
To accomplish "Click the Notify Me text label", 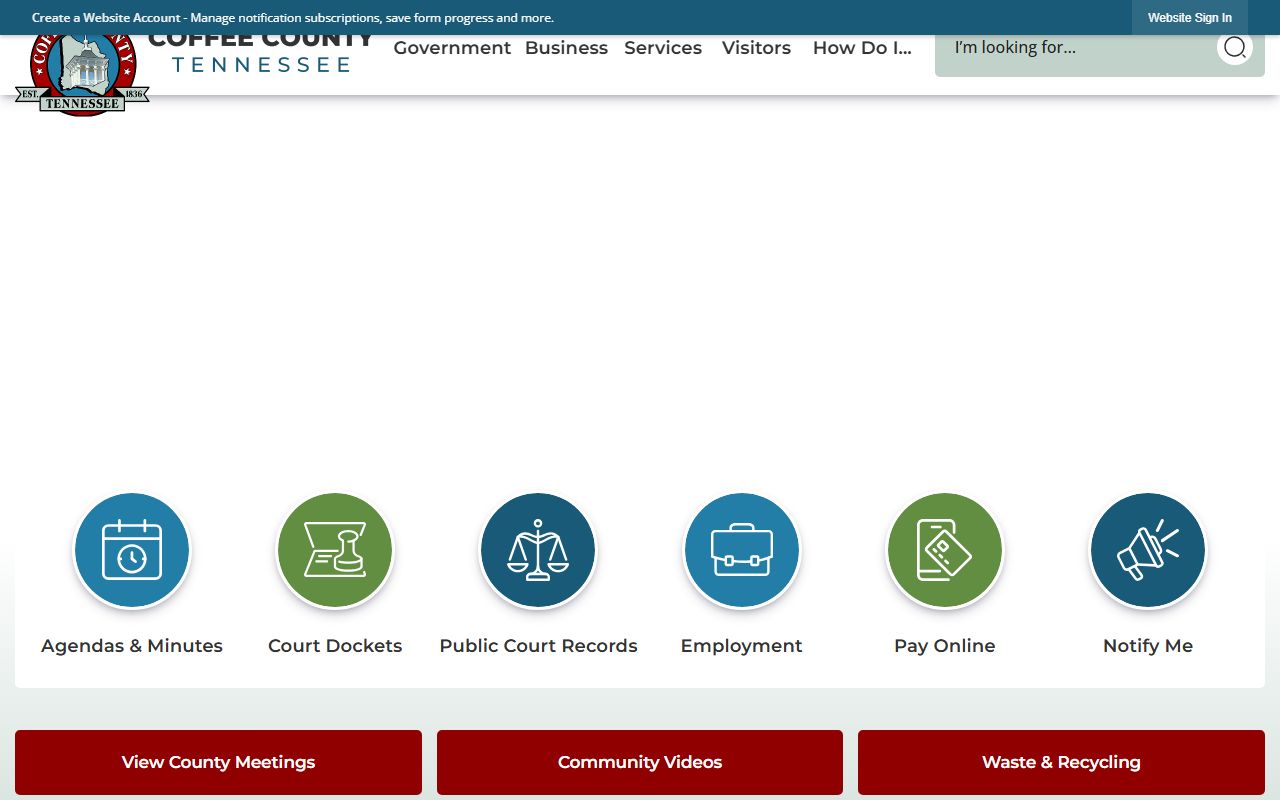I will coord(1148,646).
